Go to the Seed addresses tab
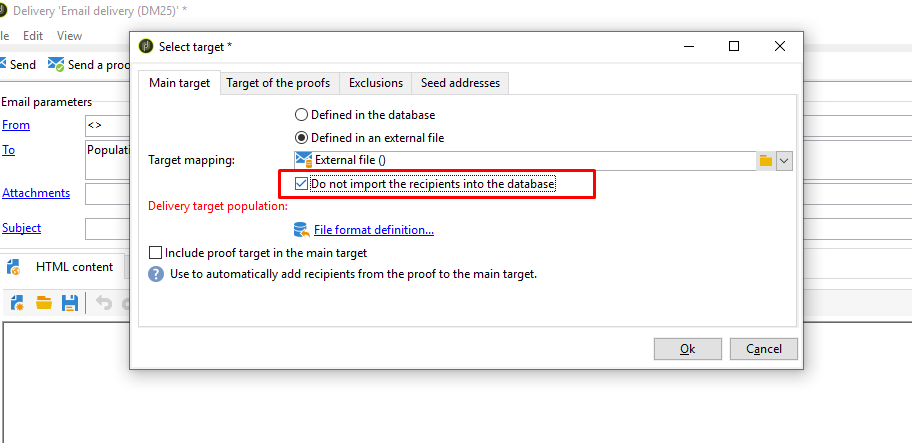 460,83
